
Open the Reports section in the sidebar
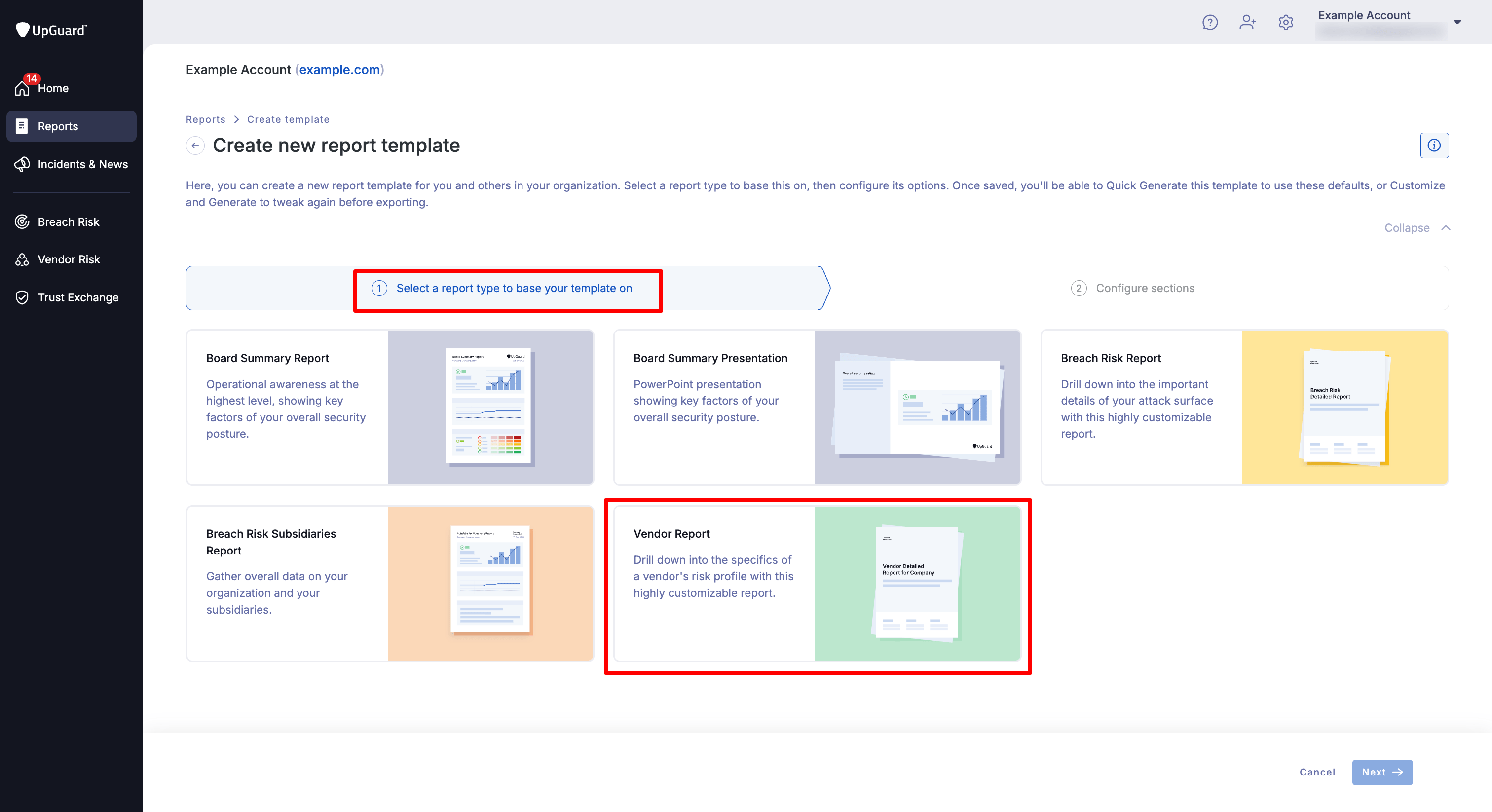tap(57, 126)
